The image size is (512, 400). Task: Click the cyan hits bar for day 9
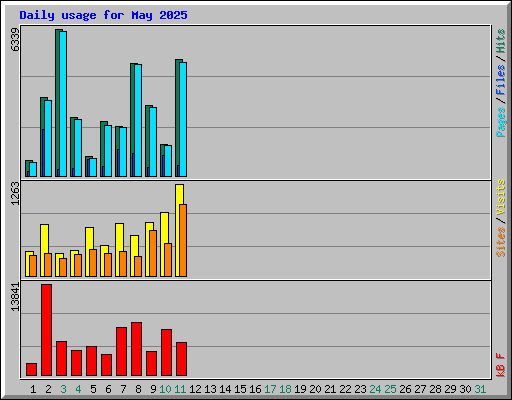tap(153, 142)
